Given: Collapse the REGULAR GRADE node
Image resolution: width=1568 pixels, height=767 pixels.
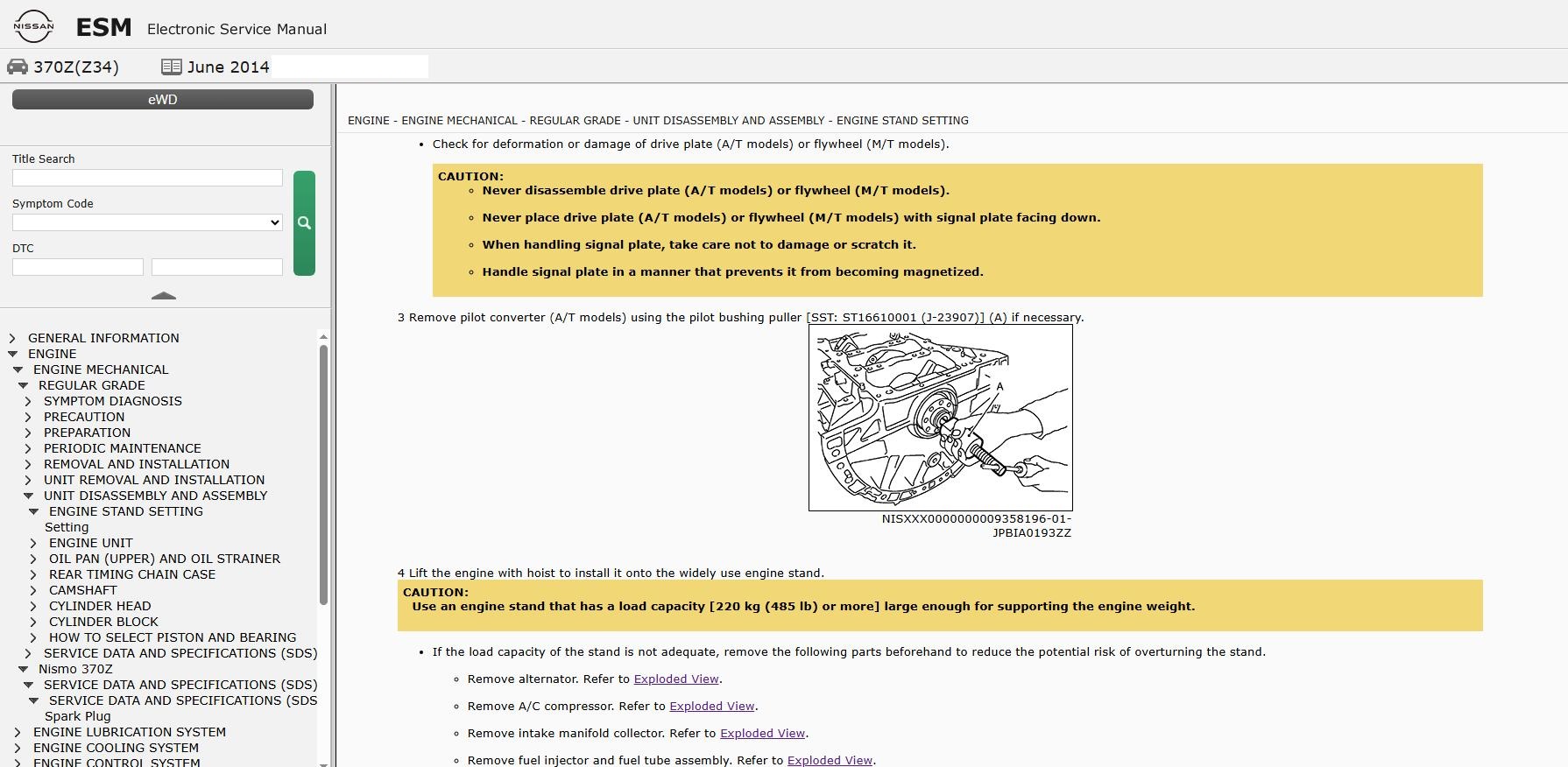Looking at the screenshot, I should coord(23,385).
